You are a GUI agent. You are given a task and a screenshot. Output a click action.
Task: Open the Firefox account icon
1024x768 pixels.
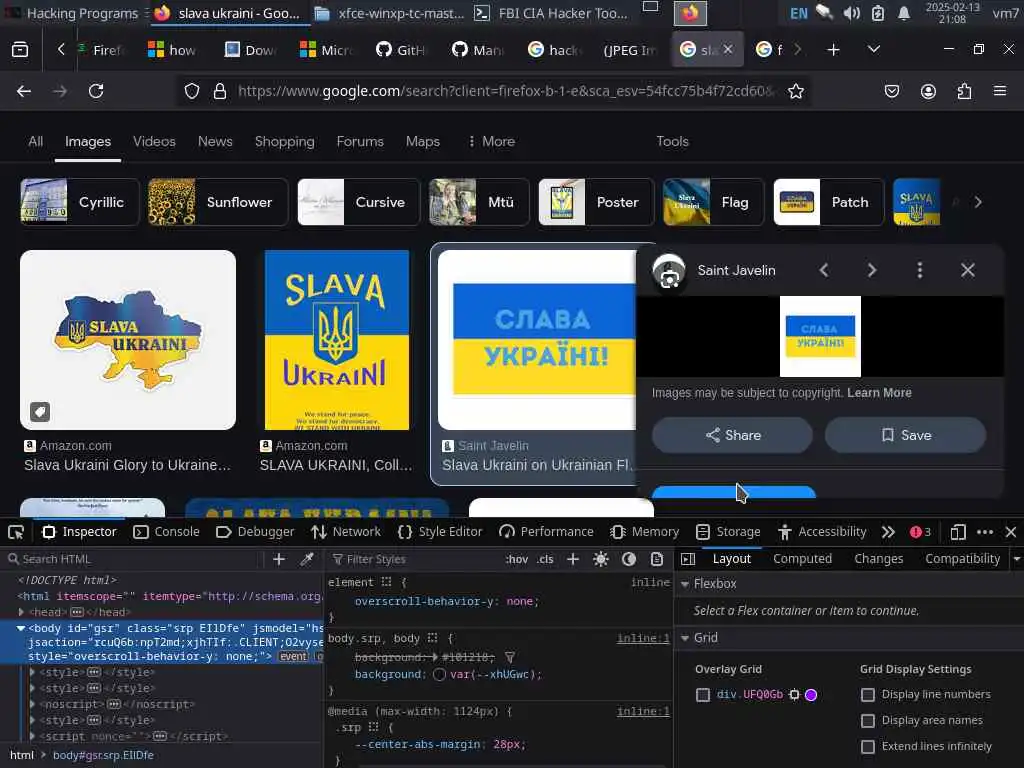928,91
